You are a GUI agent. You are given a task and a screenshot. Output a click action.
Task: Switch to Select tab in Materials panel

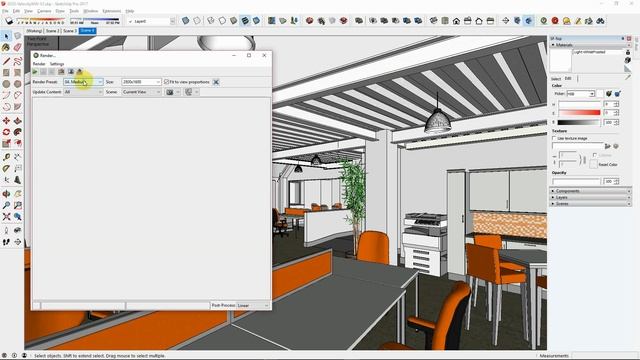point(556,79)
